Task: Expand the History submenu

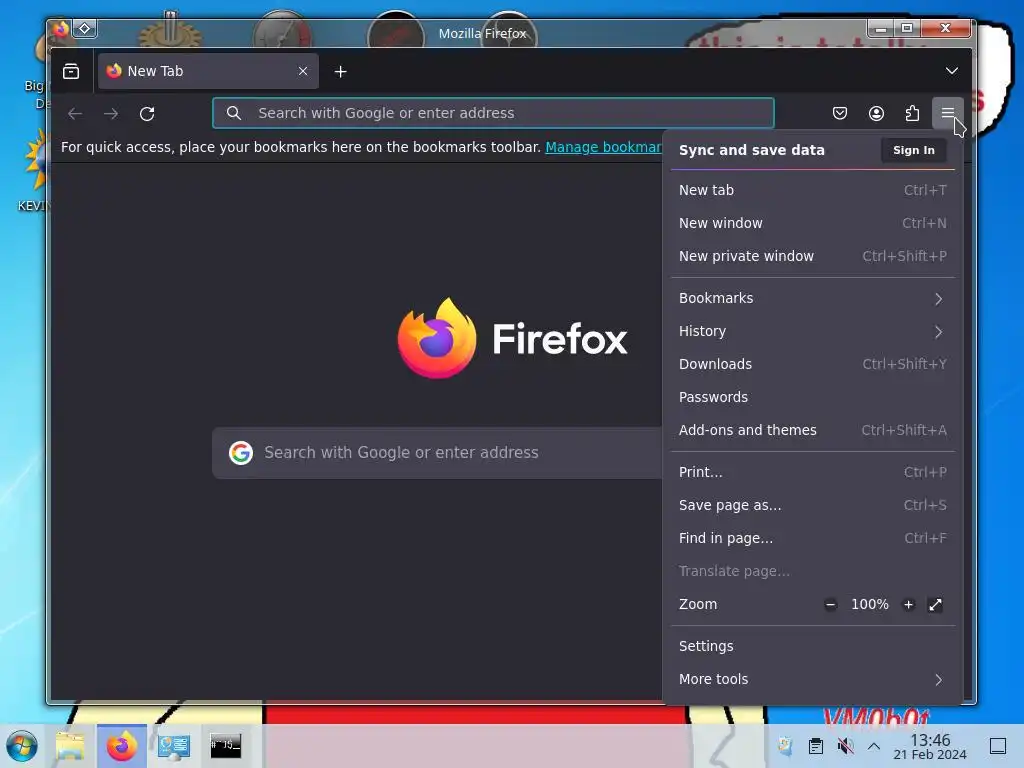Action: 812,331
